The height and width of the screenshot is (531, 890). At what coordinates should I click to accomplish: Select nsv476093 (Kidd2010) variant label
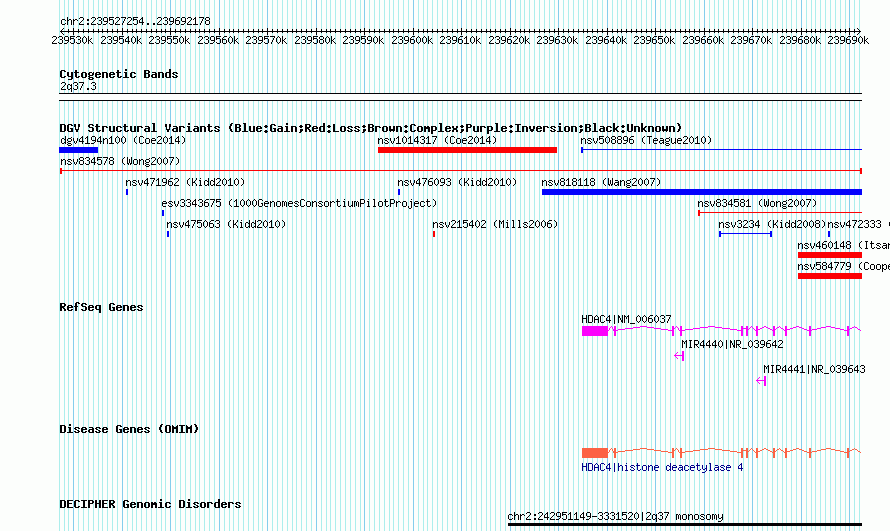click(457, 182)
